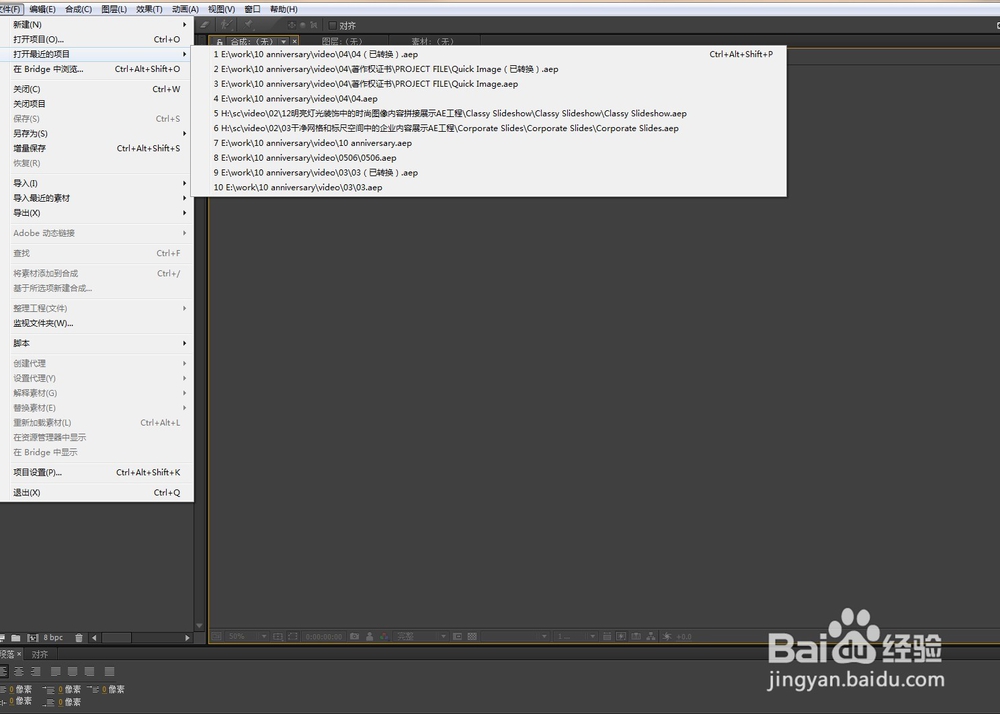Image resolution: width=1000 pixels, height=714 pixels.
Task: Toggle the transparency grid icon
Action: pyautogui.click(x=472, y=636)
